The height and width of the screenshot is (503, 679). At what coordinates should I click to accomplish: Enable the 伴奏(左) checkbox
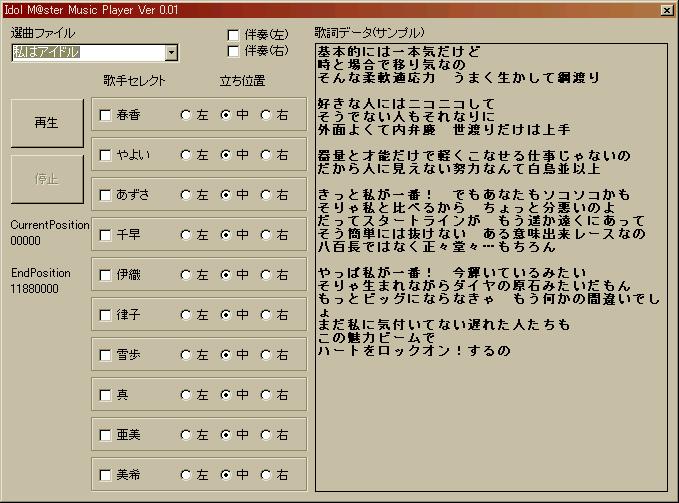(x=234, y=35)
